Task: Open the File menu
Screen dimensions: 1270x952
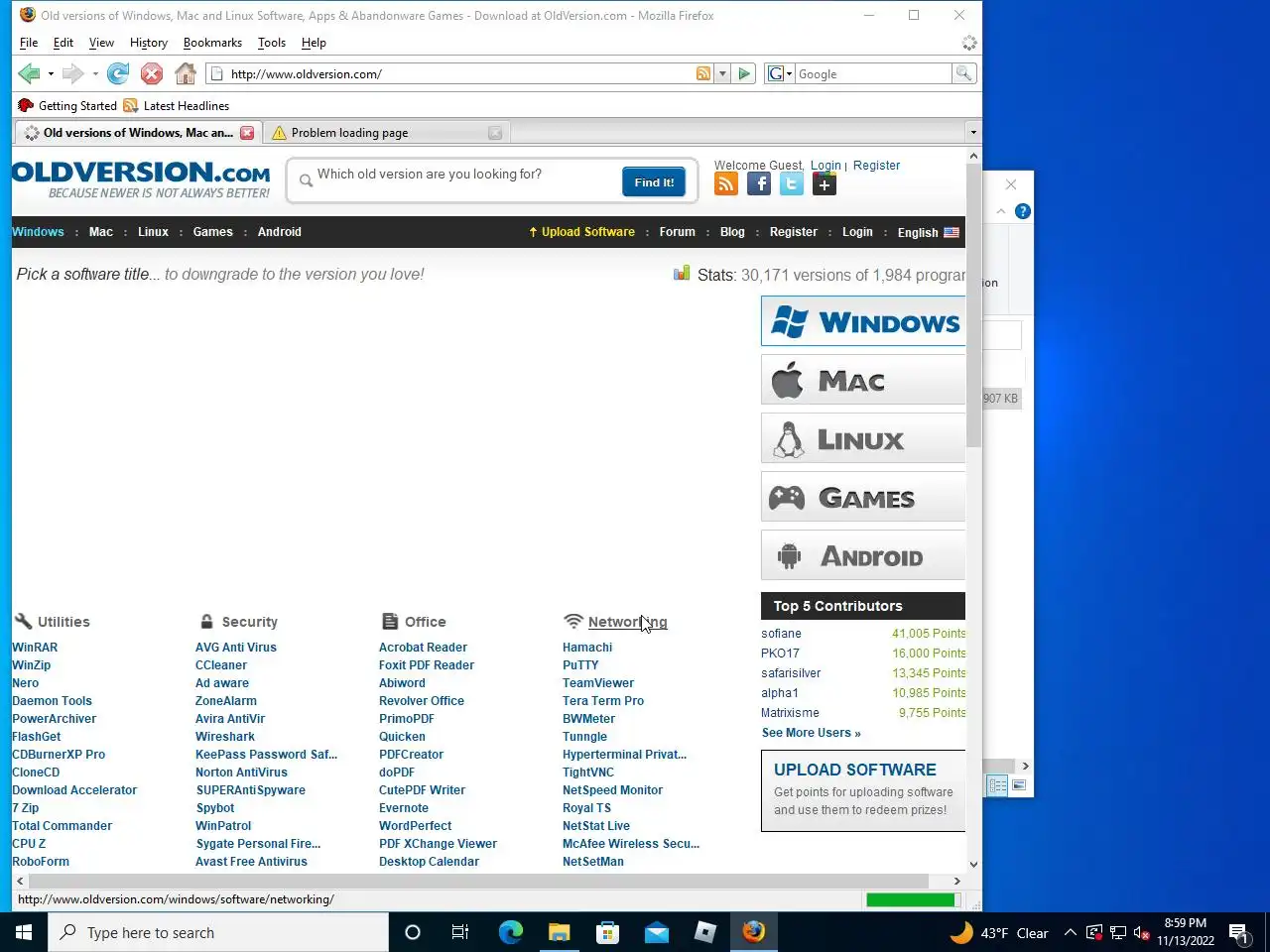Action: point(29,43)
